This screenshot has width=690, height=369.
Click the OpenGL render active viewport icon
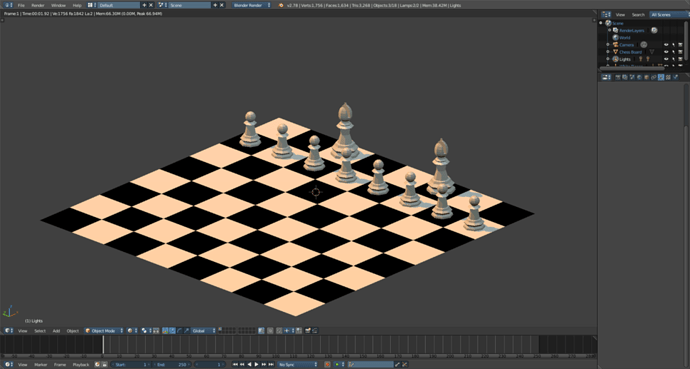(x=308, y=331)
